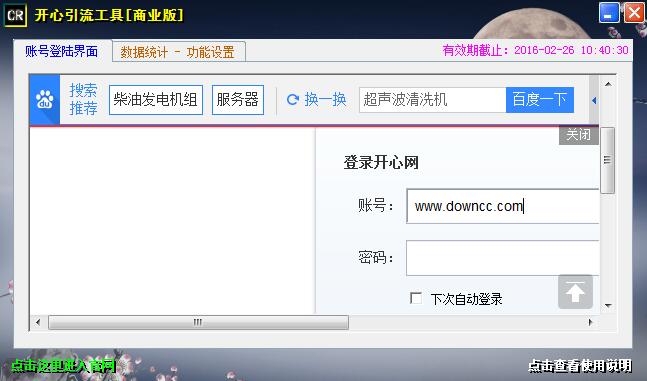647x381 pixels.
Task: Focus the Baidu search box with 超声波清洗机
Action: (432, 99)
